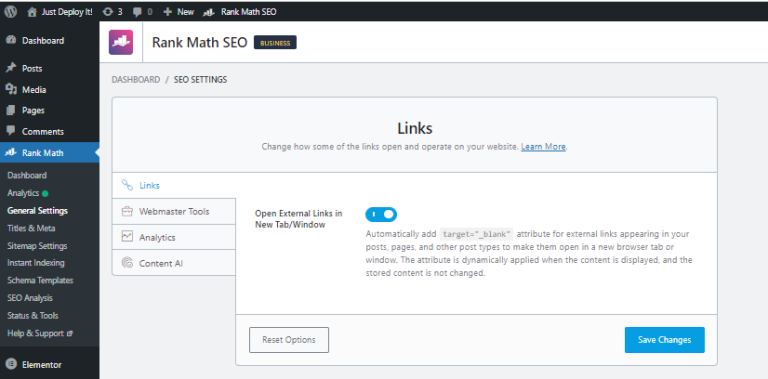
Task: Click Rank Math SEO admin bar icon
Action: [x=209, y=12]
